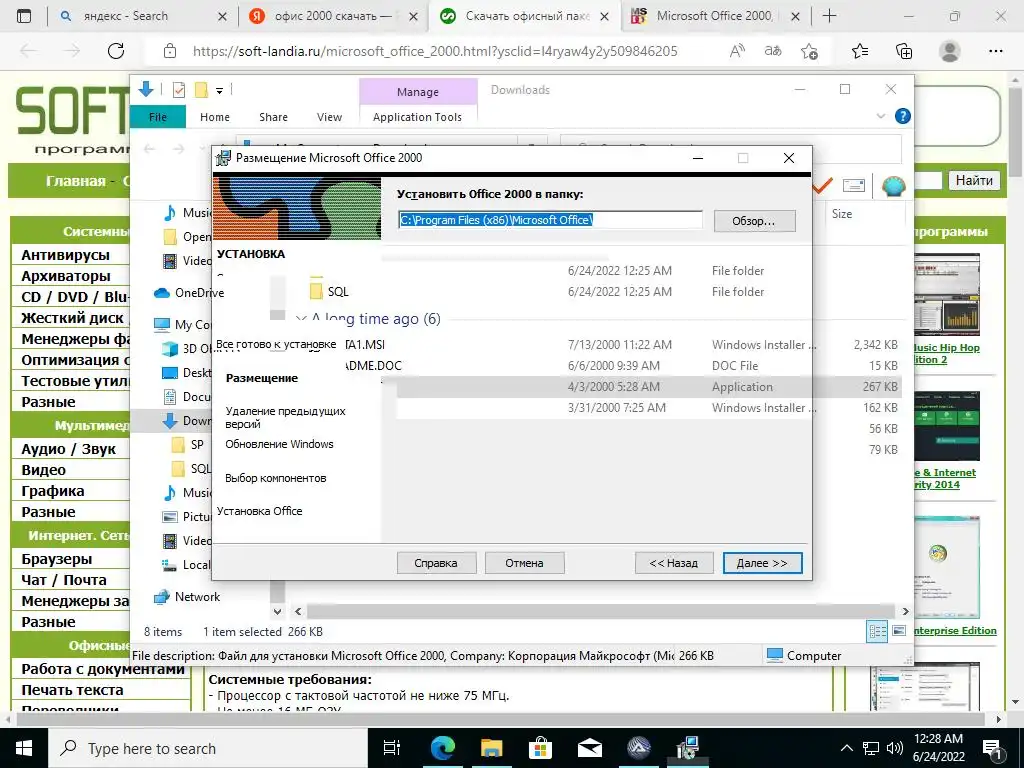Click the translate icon in address bar
The image size is (1024, 768).
tap(773, 51)
